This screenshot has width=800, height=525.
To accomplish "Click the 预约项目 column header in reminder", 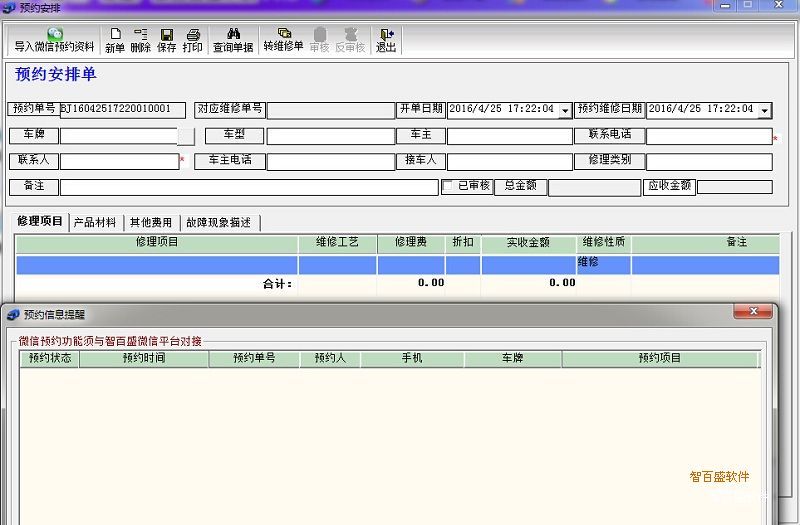I will [660, 359].
